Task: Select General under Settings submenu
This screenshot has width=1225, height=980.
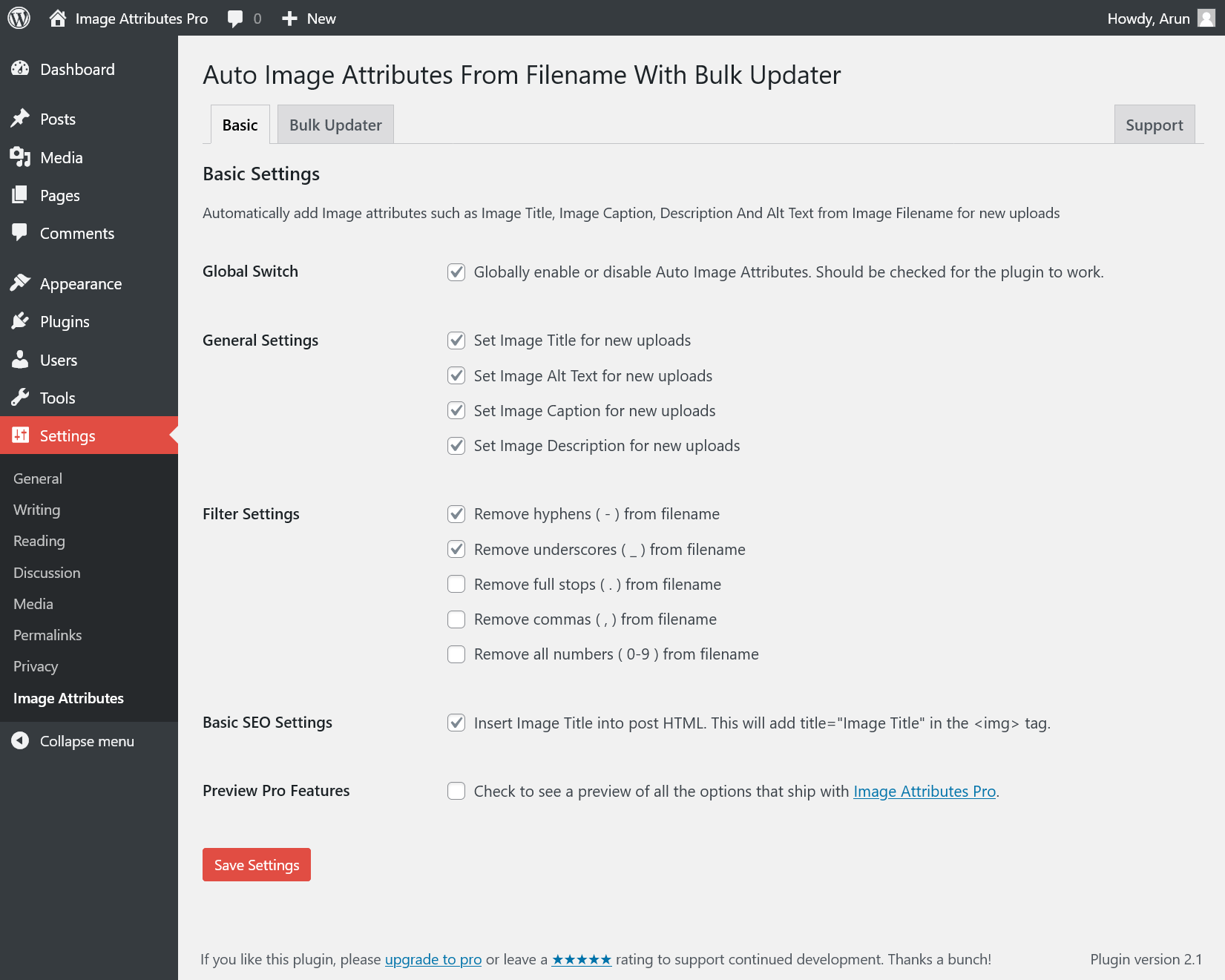Action: point(38,479)
